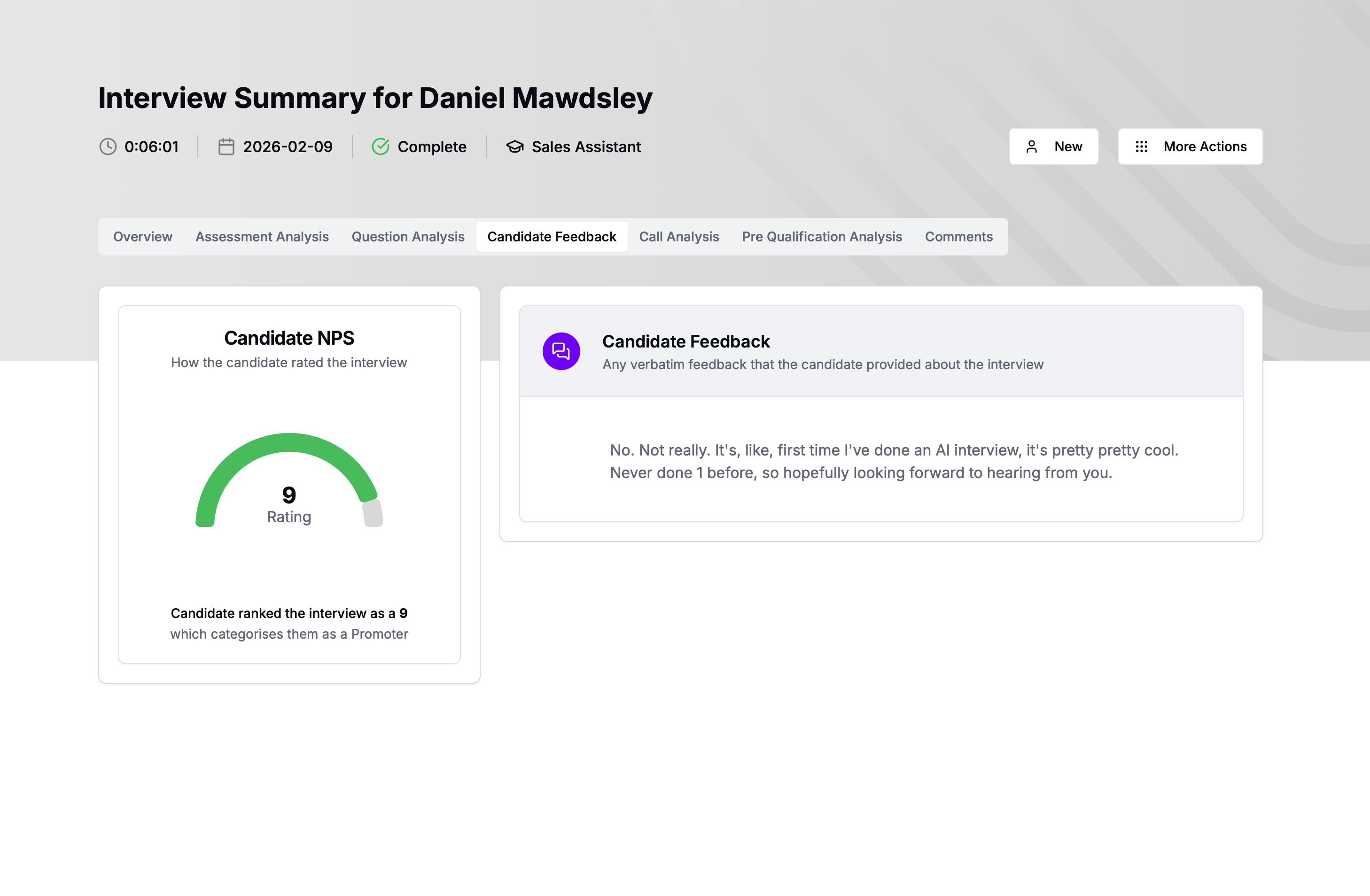Select the Candidate Feedback tab
Viewport: 1370px width, 896px height.
pos(552,237)
